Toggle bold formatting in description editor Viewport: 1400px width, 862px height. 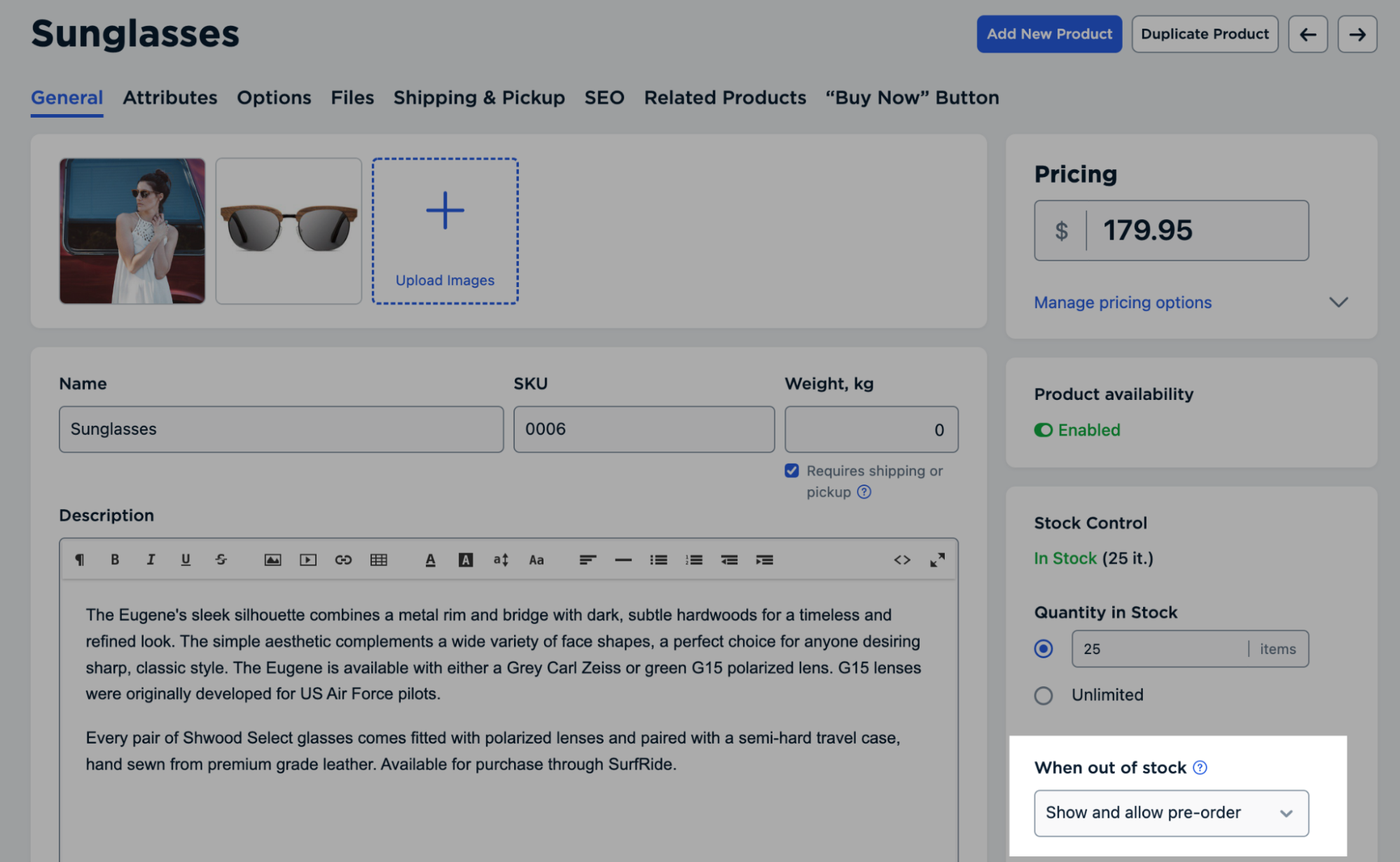click(x=115, y=559)
